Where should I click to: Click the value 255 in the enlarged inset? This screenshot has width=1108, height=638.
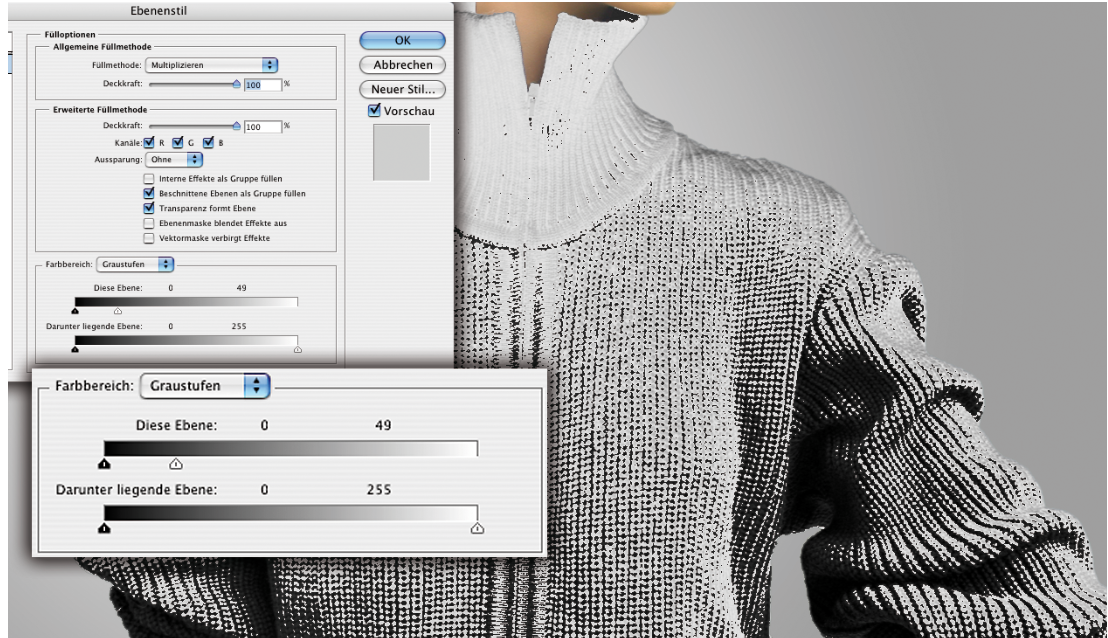tap(379, 490)
